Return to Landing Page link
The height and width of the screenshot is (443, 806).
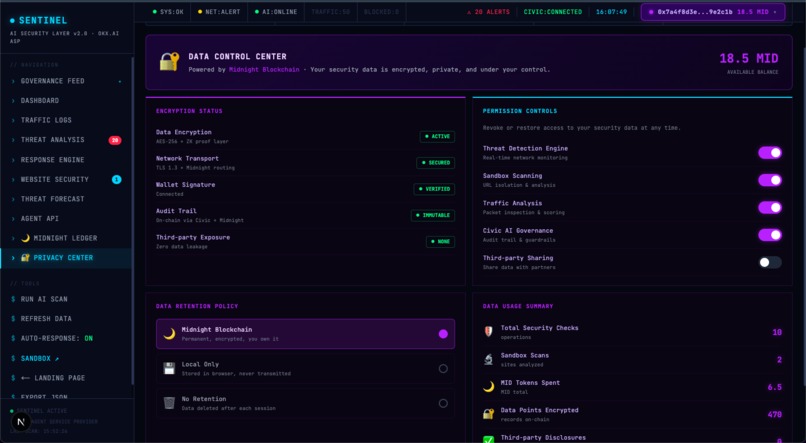[66, 378]
